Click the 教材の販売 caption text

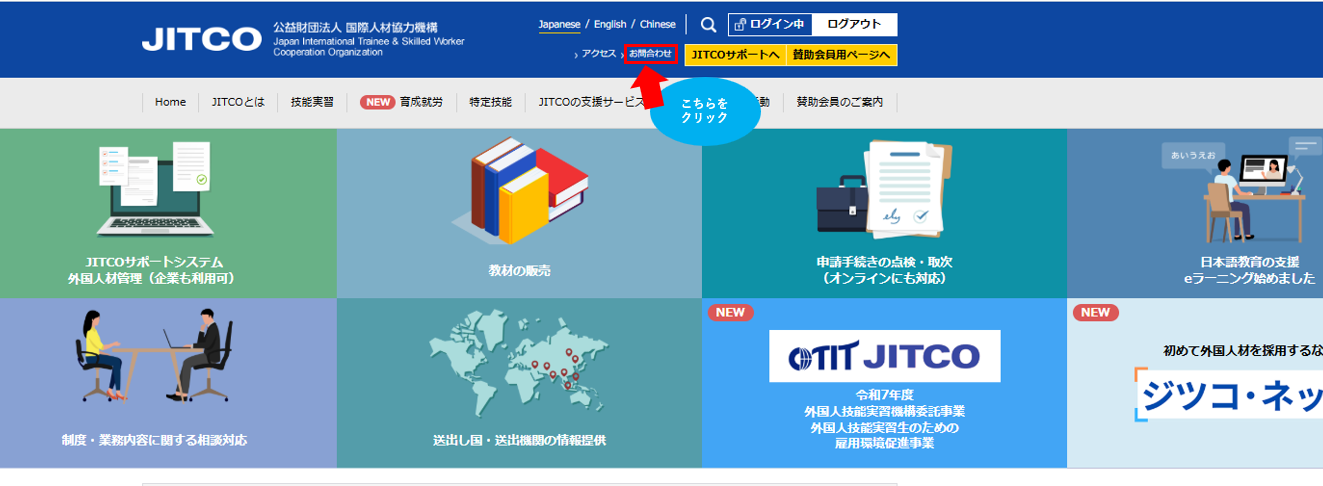tap(519, 271)
